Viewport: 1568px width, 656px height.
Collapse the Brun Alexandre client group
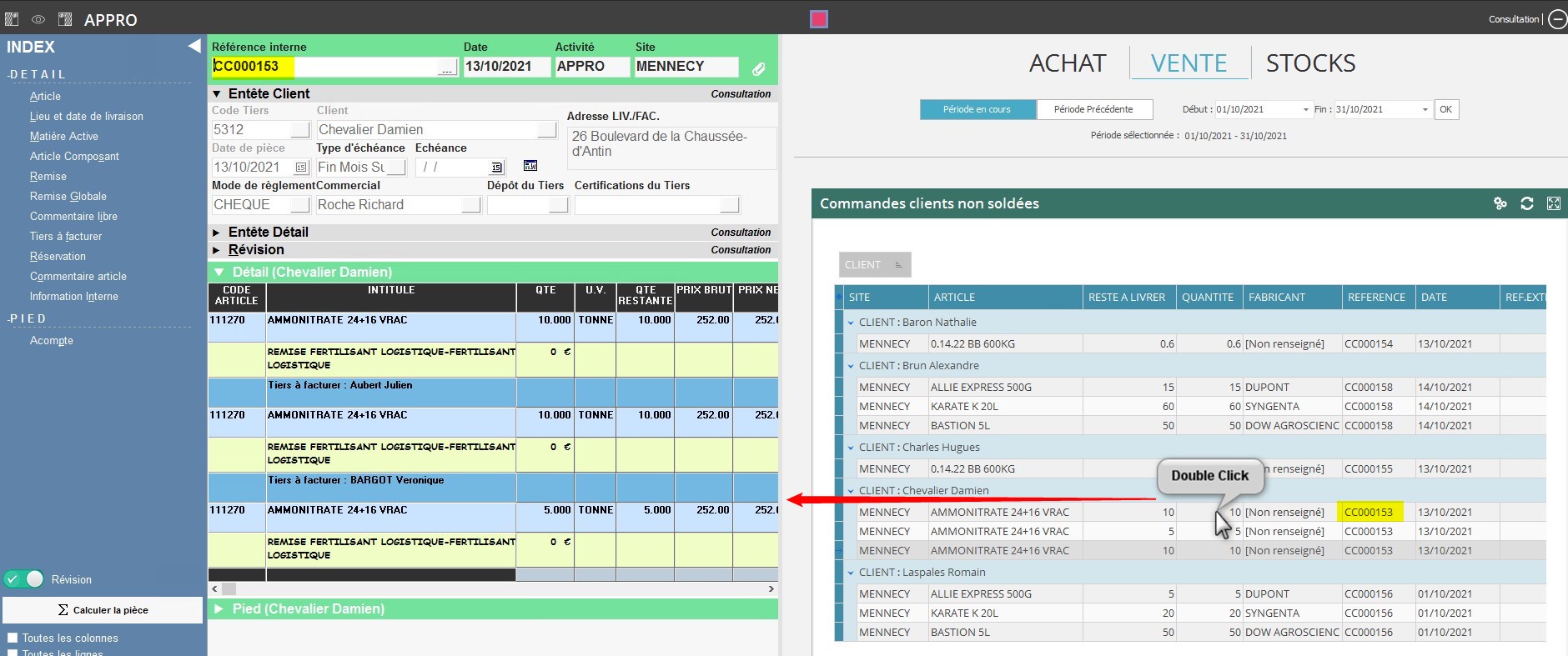tap(851, 366)
